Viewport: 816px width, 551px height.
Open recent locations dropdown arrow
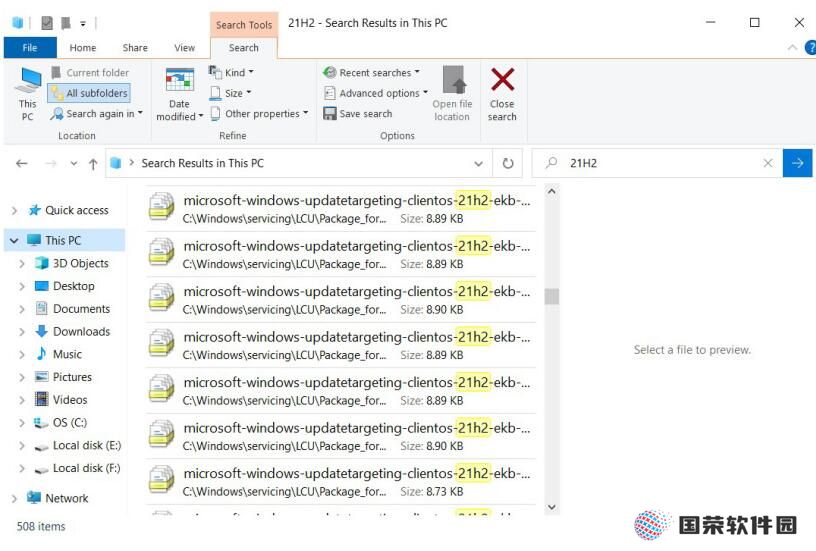coord(74,163)
